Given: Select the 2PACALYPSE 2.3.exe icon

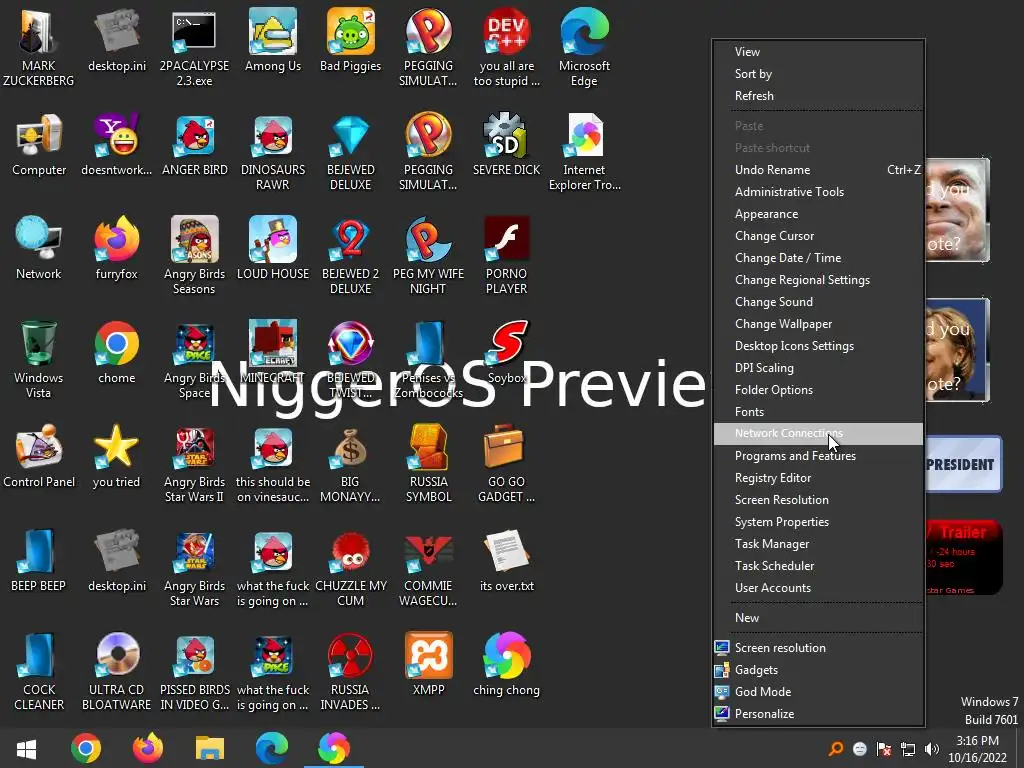Looking at the screenshot, I should click(194, 48).
